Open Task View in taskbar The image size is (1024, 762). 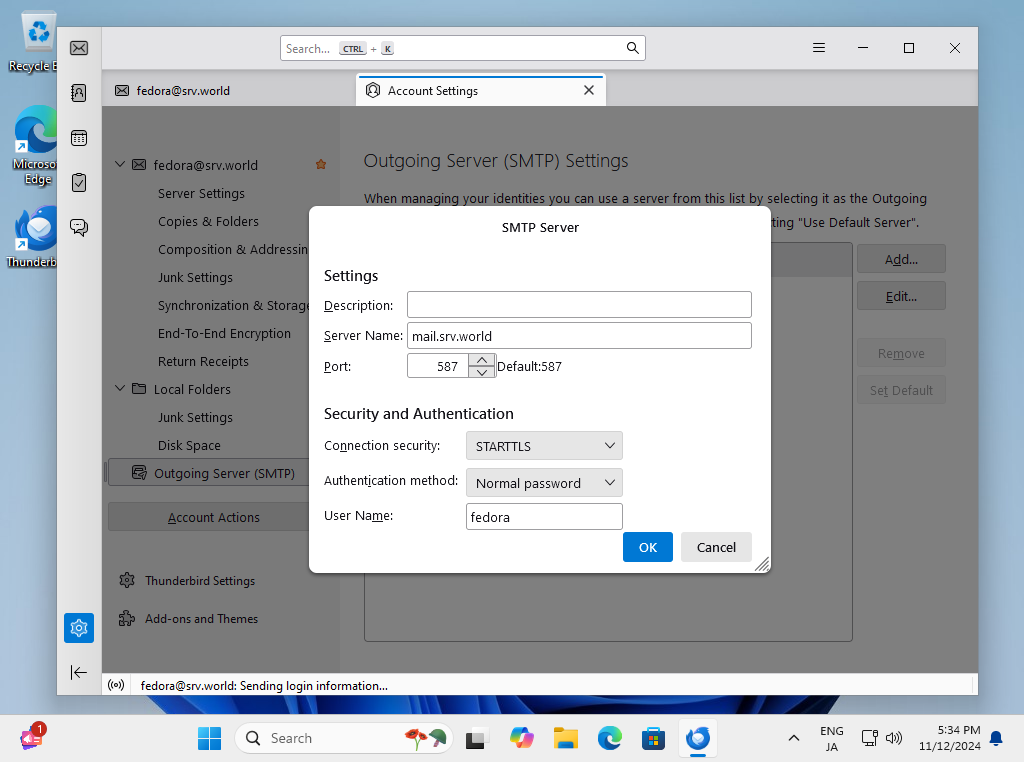point(477,738)
